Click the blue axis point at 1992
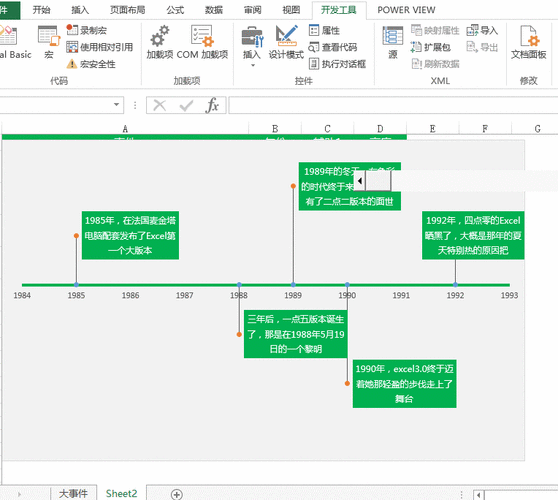558x500 pixels. point(455,285)
